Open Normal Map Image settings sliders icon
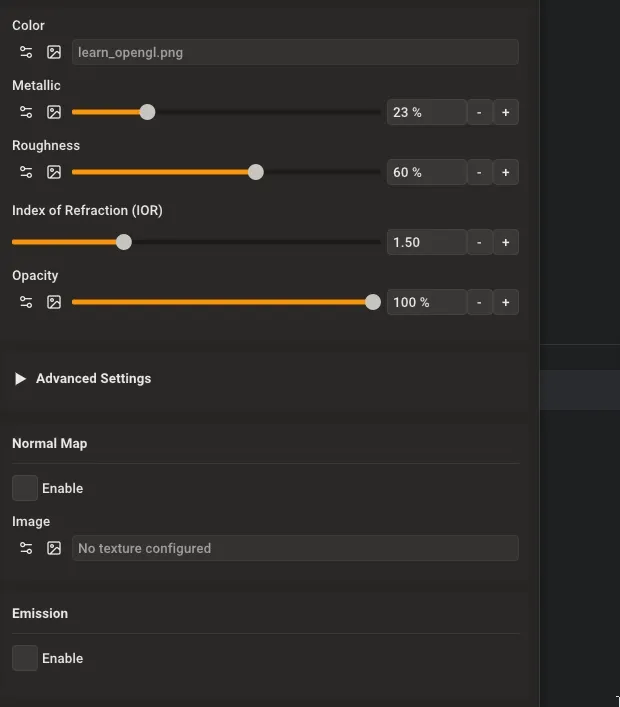620x707 pixels. (x=26, y=548)
